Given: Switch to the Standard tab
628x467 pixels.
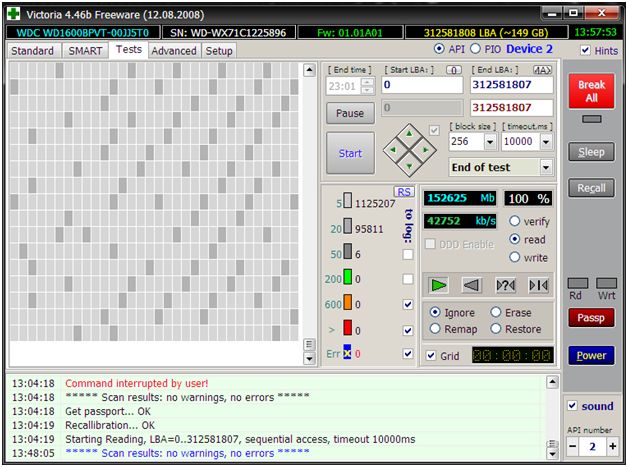Looking at the screenshot, I should click(x=32, y=51).
